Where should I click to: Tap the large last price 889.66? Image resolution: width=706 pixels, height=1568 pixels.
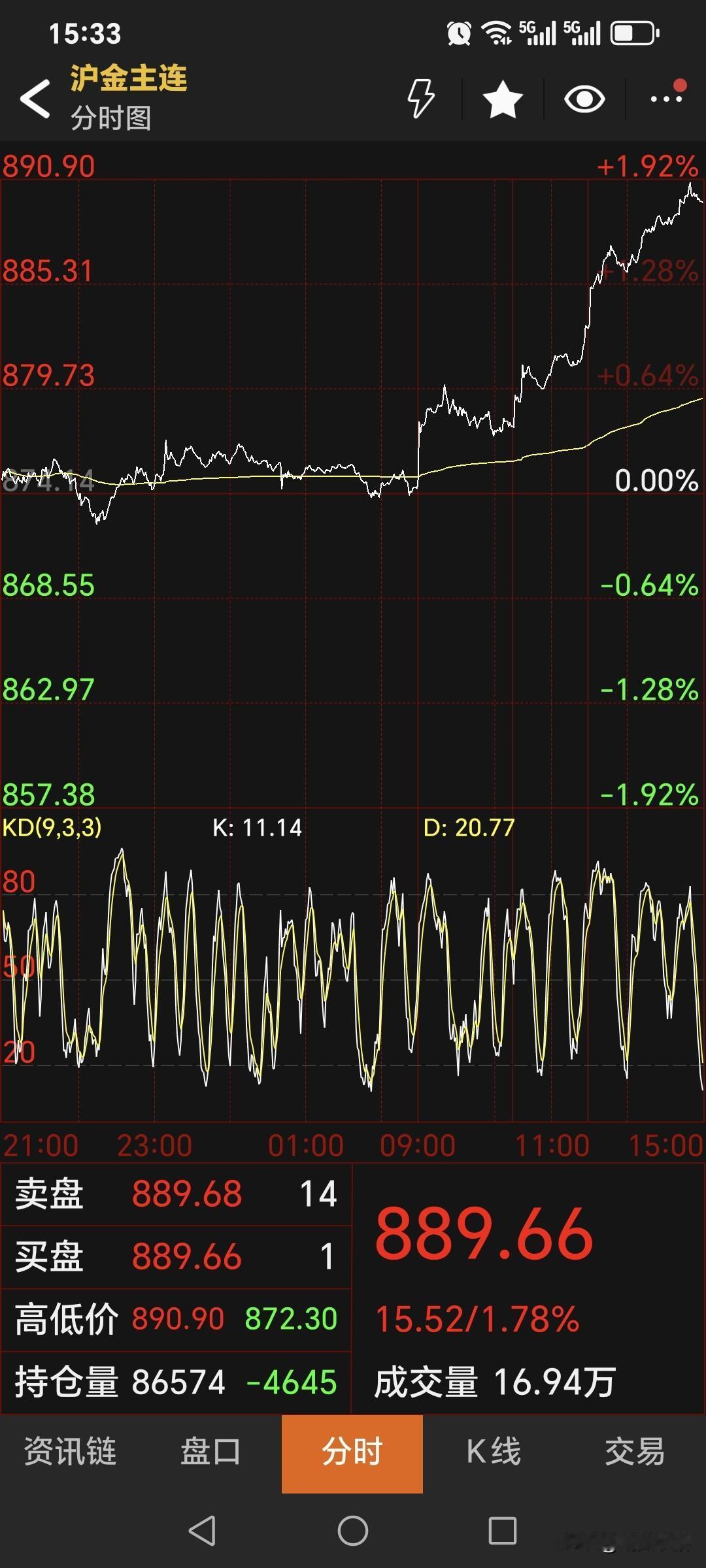point(484,1233)
